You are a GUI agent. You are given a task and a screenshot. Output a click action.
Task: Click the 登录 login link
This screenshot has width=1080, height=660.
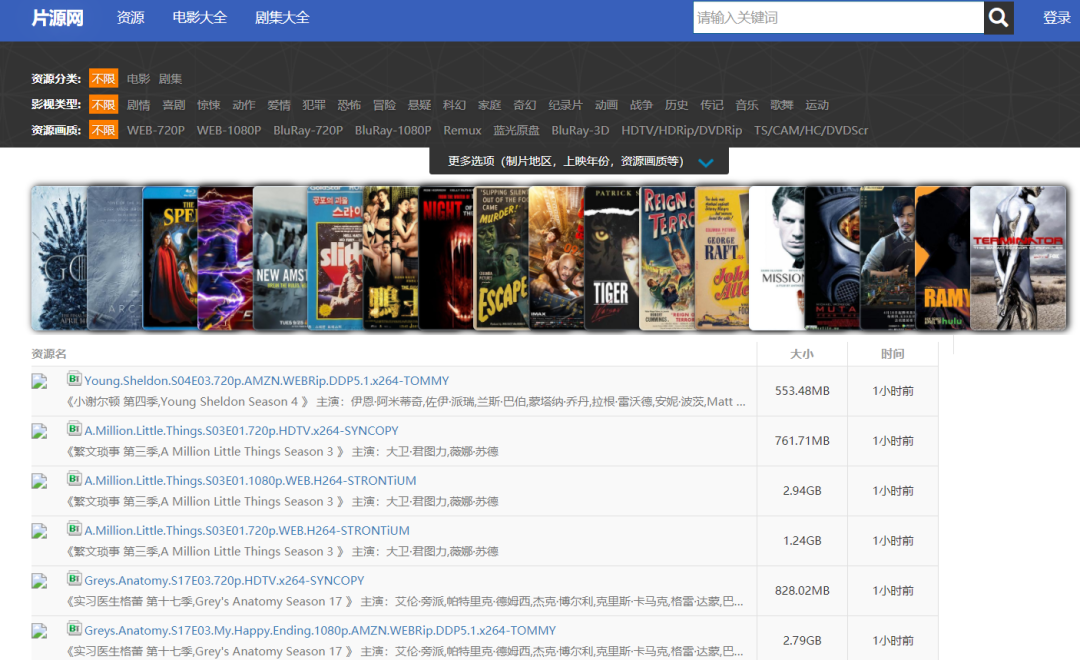coord(1057,18)
